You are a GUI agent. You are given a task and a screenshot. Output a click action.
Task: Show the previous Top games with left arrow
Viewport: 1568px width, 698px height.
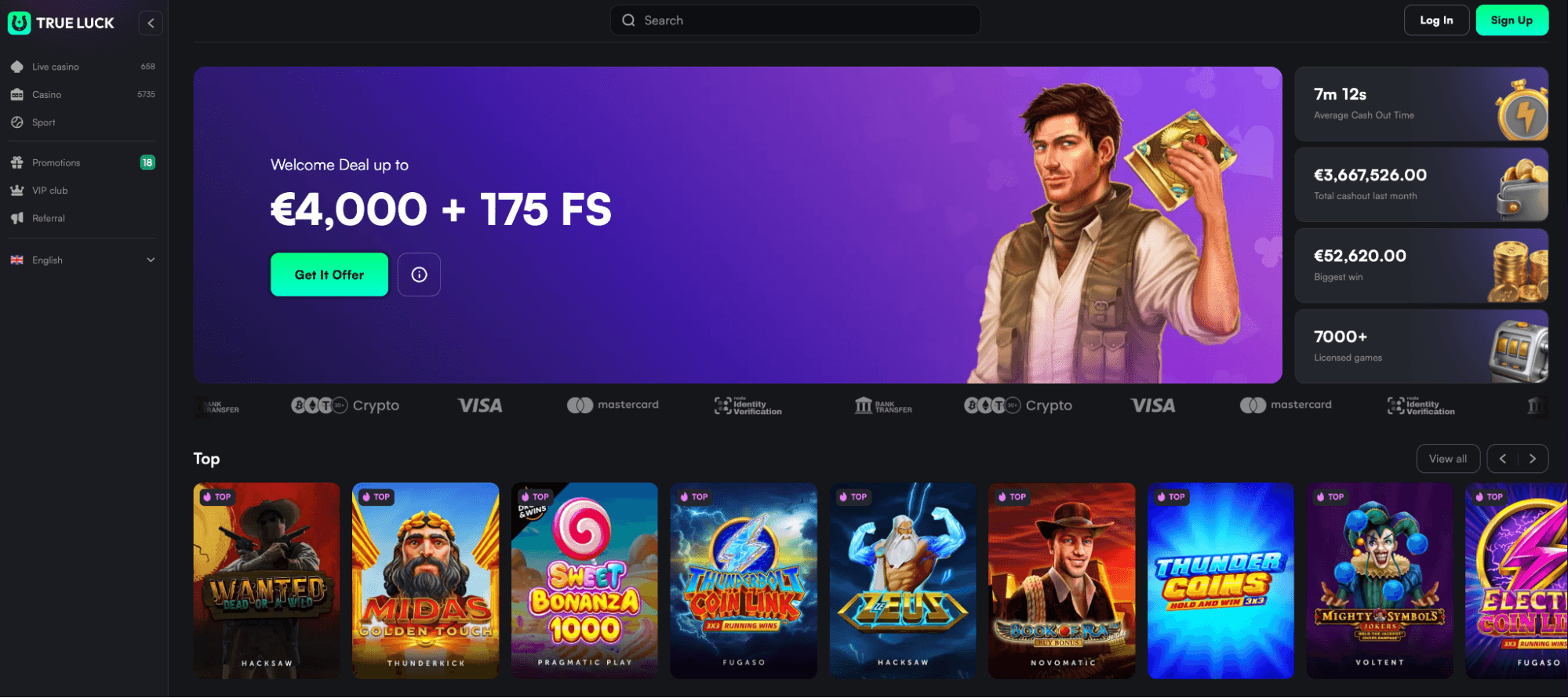pyautogui.click(x=1503, y=459)
